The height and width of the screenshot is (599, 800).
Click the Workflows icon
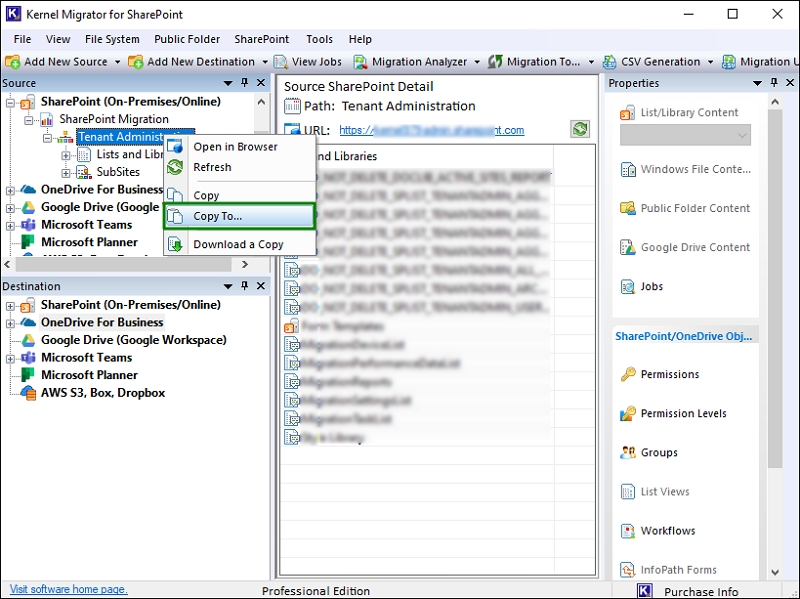628,531
